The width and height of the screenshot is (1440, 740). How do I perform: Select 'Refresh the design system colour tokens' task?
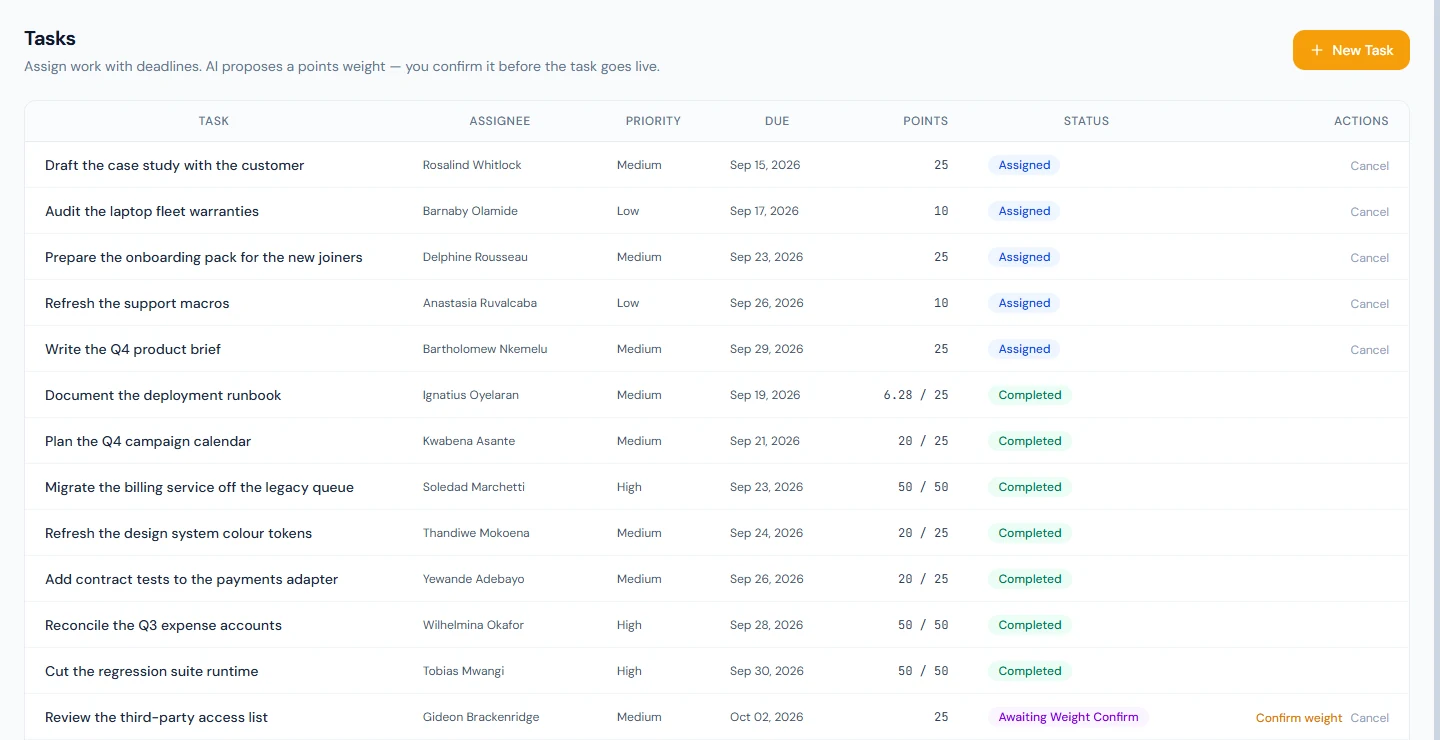point(178,533)
